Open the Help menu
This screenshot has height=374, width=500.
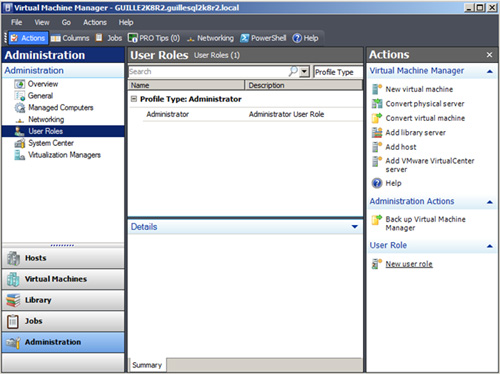point(126,22)
